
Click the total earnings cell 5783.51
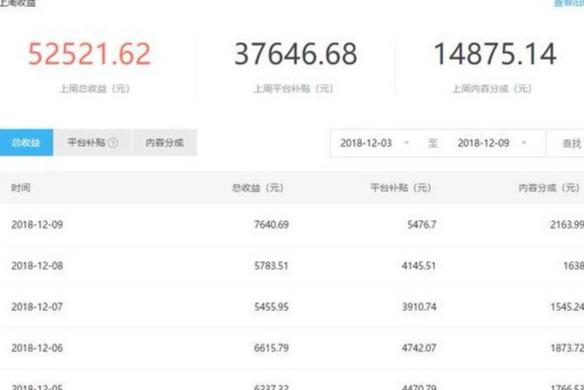pyautogui.click(x=271, y=266)
